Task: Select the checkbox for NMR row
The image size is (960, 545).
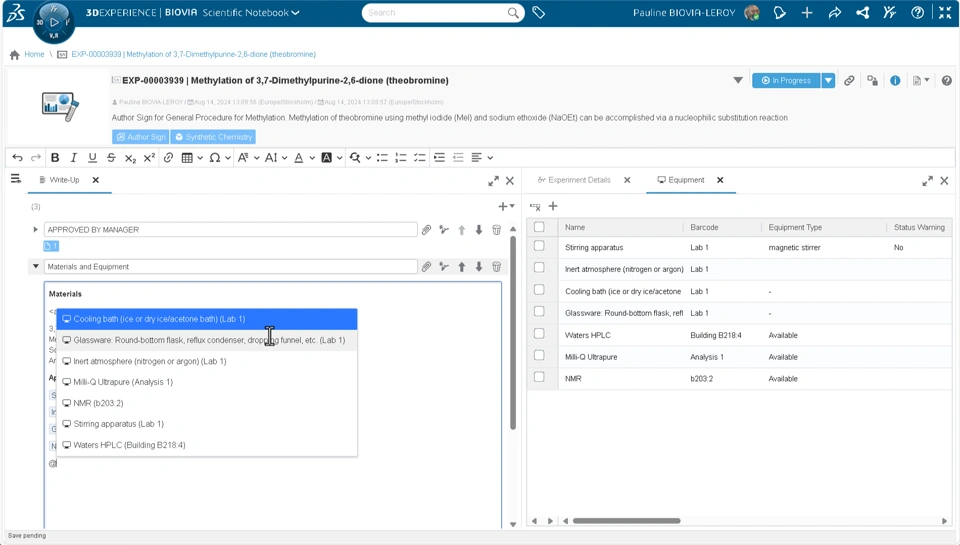Action: pos(539,377)
